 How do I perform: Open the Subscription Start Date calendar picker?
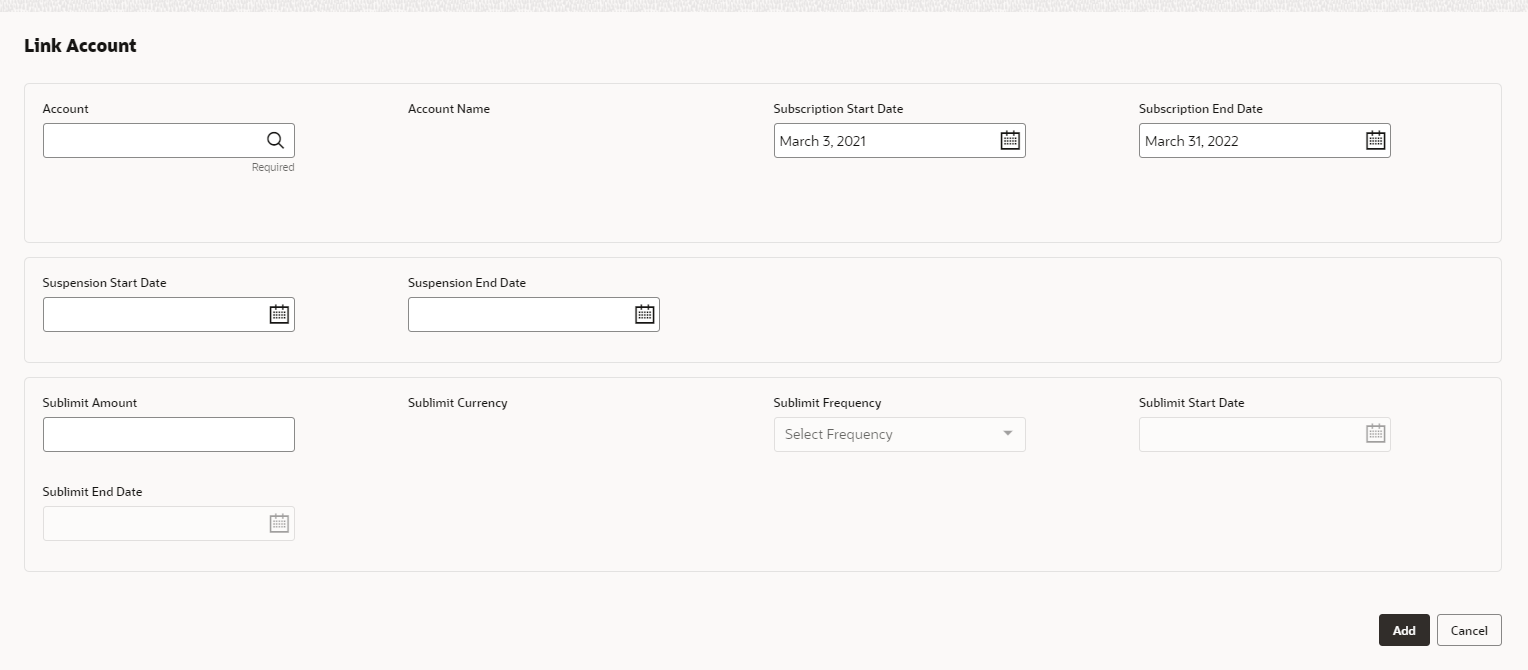pyautogui.click(x=1010, y=140)
